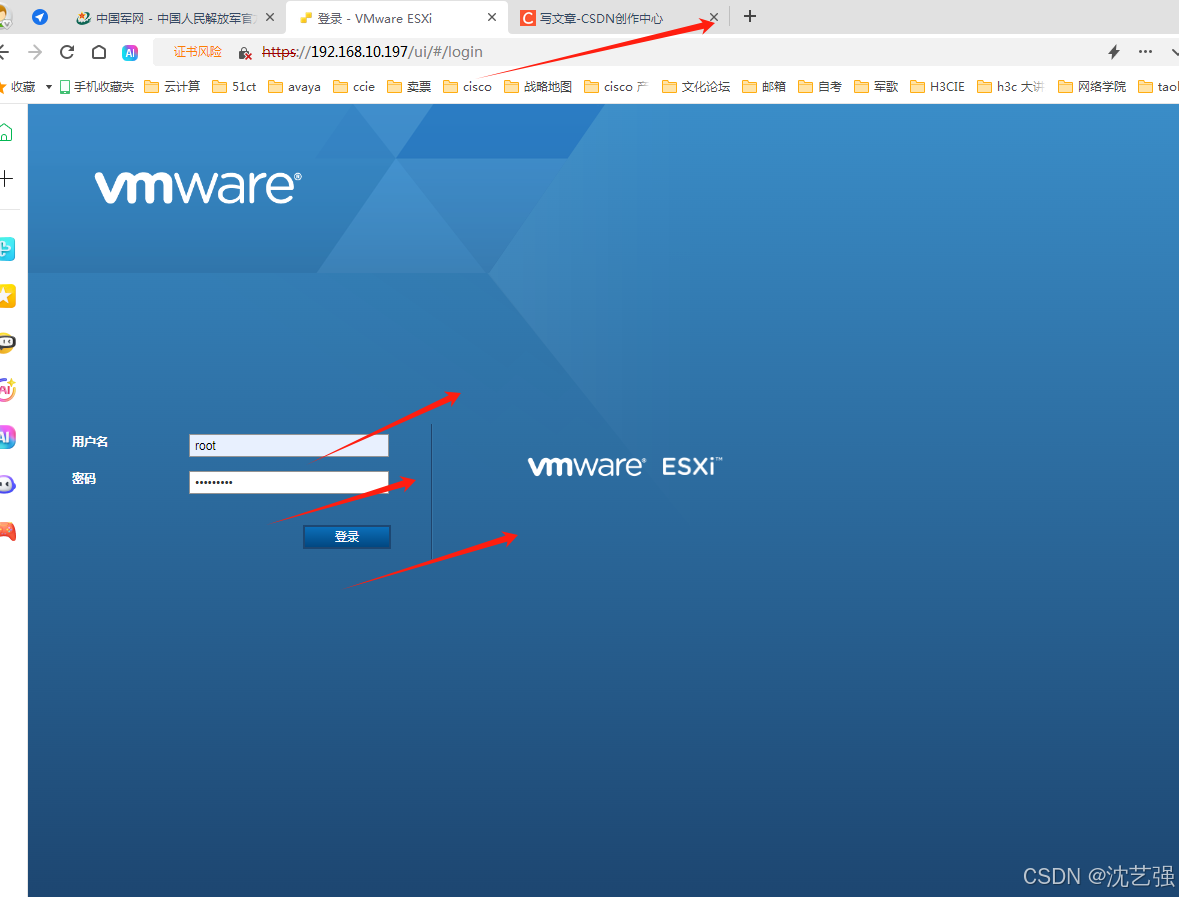Open the sidebar gradient AI square icon
1179x897 pixels.
point(7,437)
